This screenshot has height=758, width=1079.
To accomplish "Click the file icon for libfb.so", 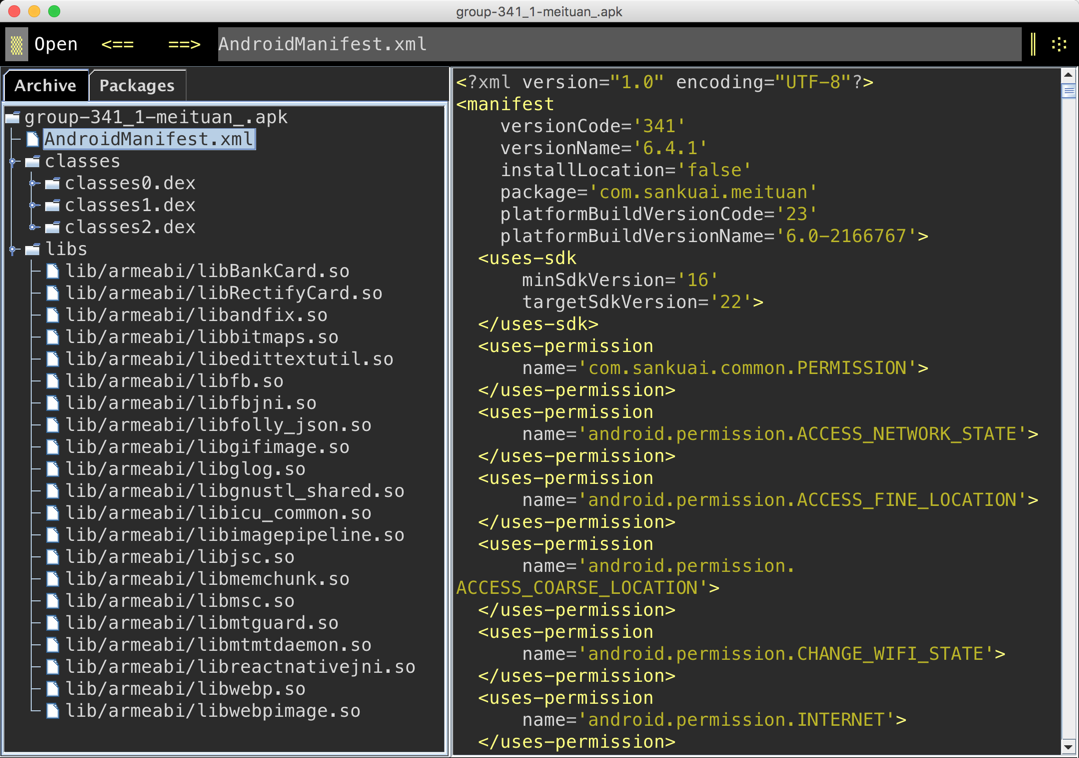I will (x=52, y=381).
